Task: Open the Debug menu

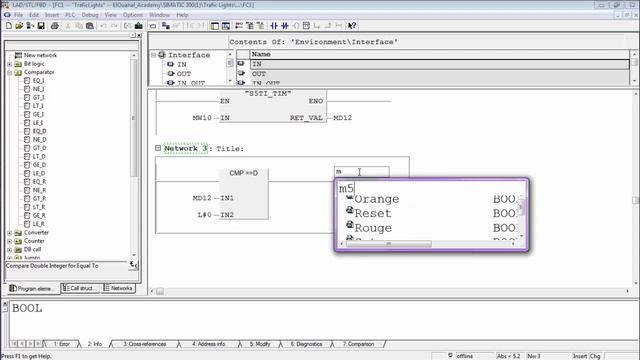Action: click(90, 15)
